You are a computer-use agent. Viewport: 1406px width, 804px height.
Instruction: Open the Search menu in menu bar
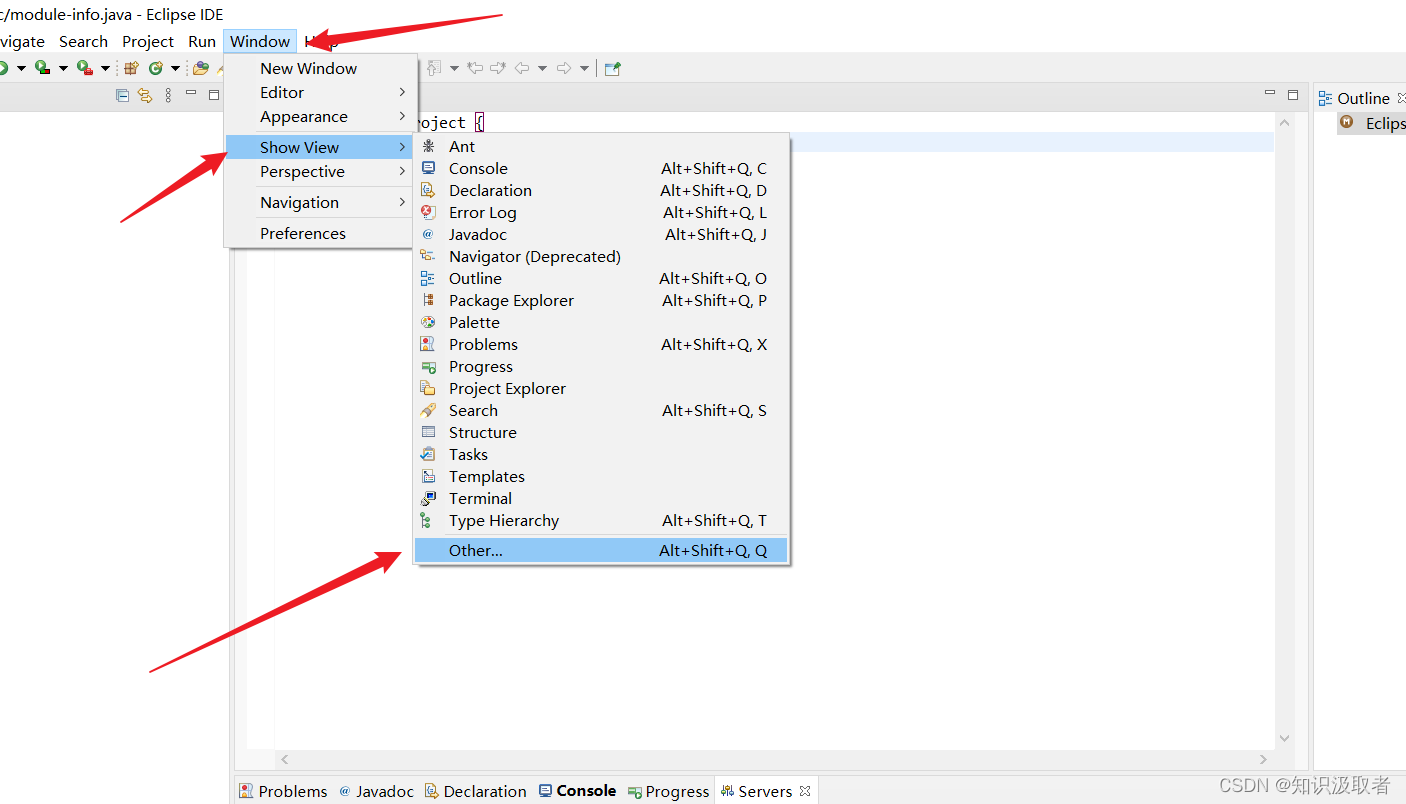click(83, 41)
